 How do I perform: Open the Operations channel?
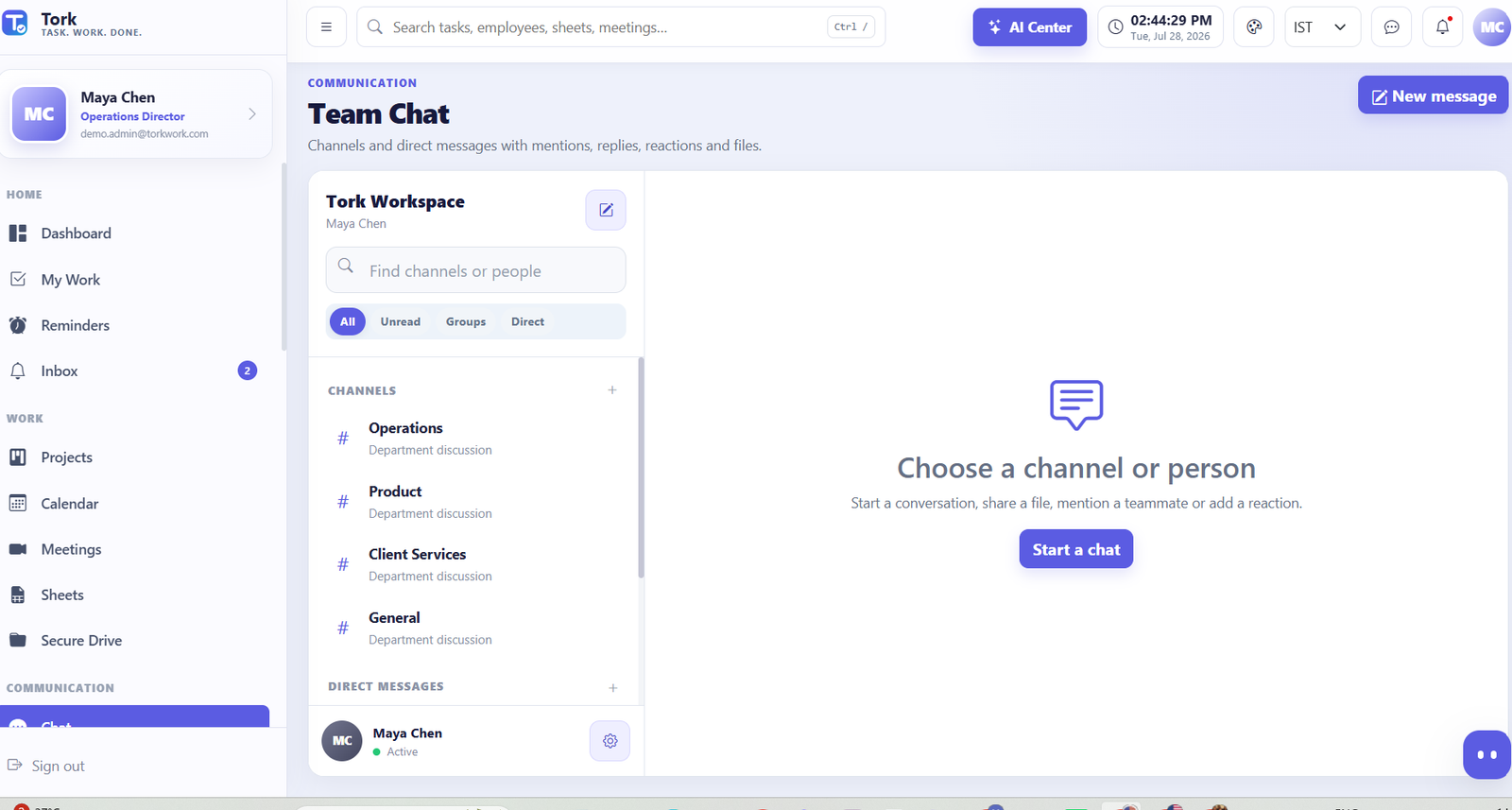pos(473,439)
